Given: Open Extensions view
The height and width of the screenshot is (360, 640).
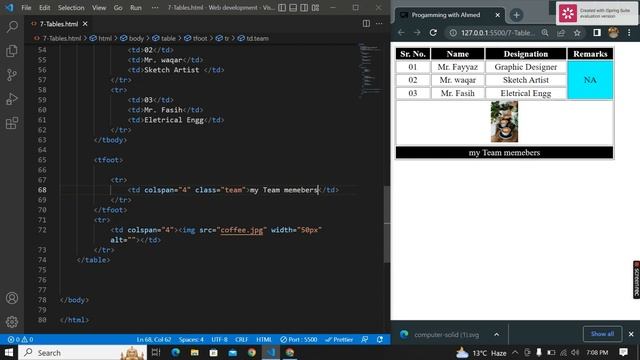Looking at the screenshot, I should [x=12, y=123].
